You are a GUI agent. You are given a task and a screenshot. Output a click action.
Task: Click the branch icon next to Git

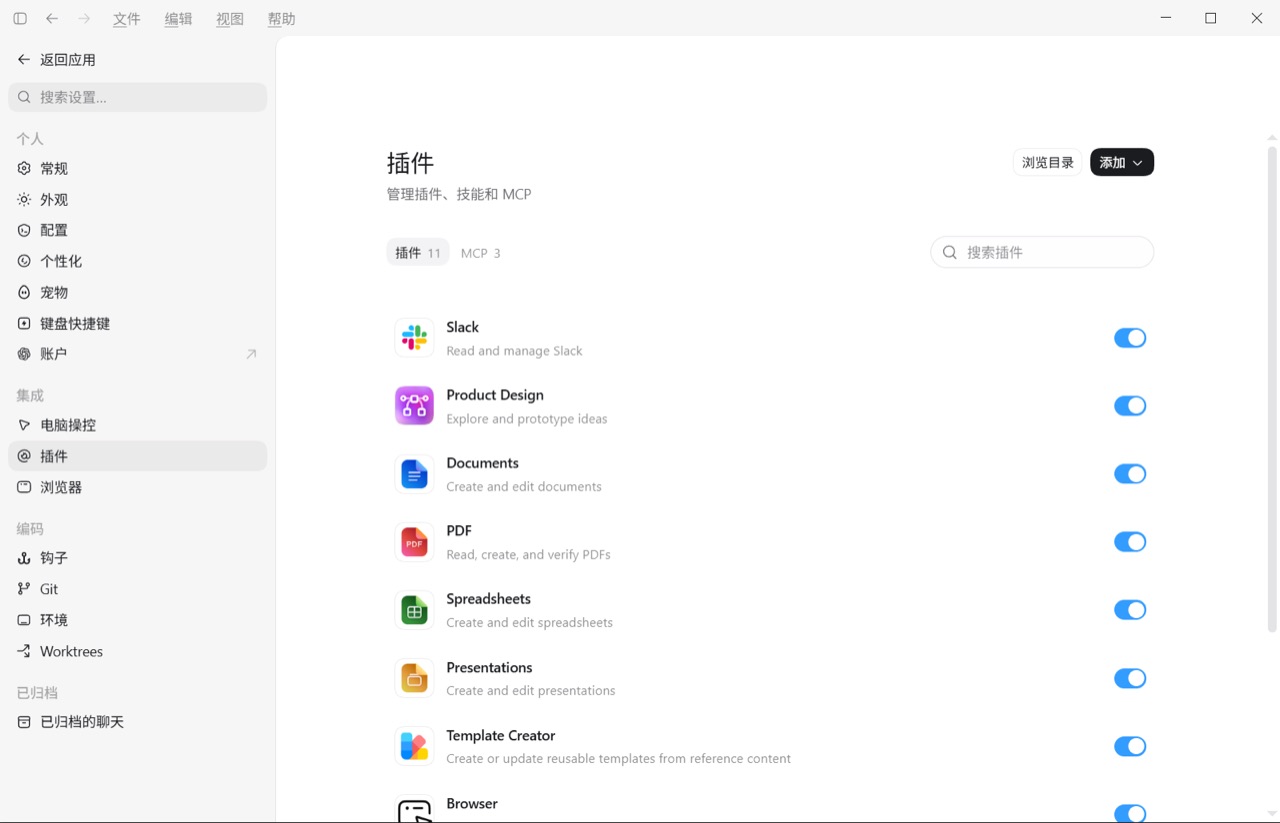coord(24,589)
